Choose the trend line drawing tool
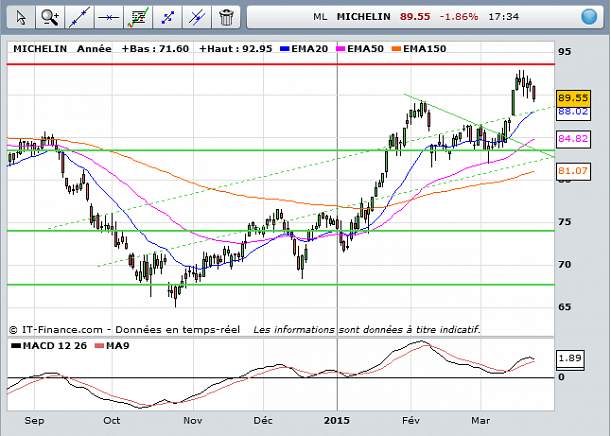611x436 pixels. pyautogui.click(x=79, y=17)
